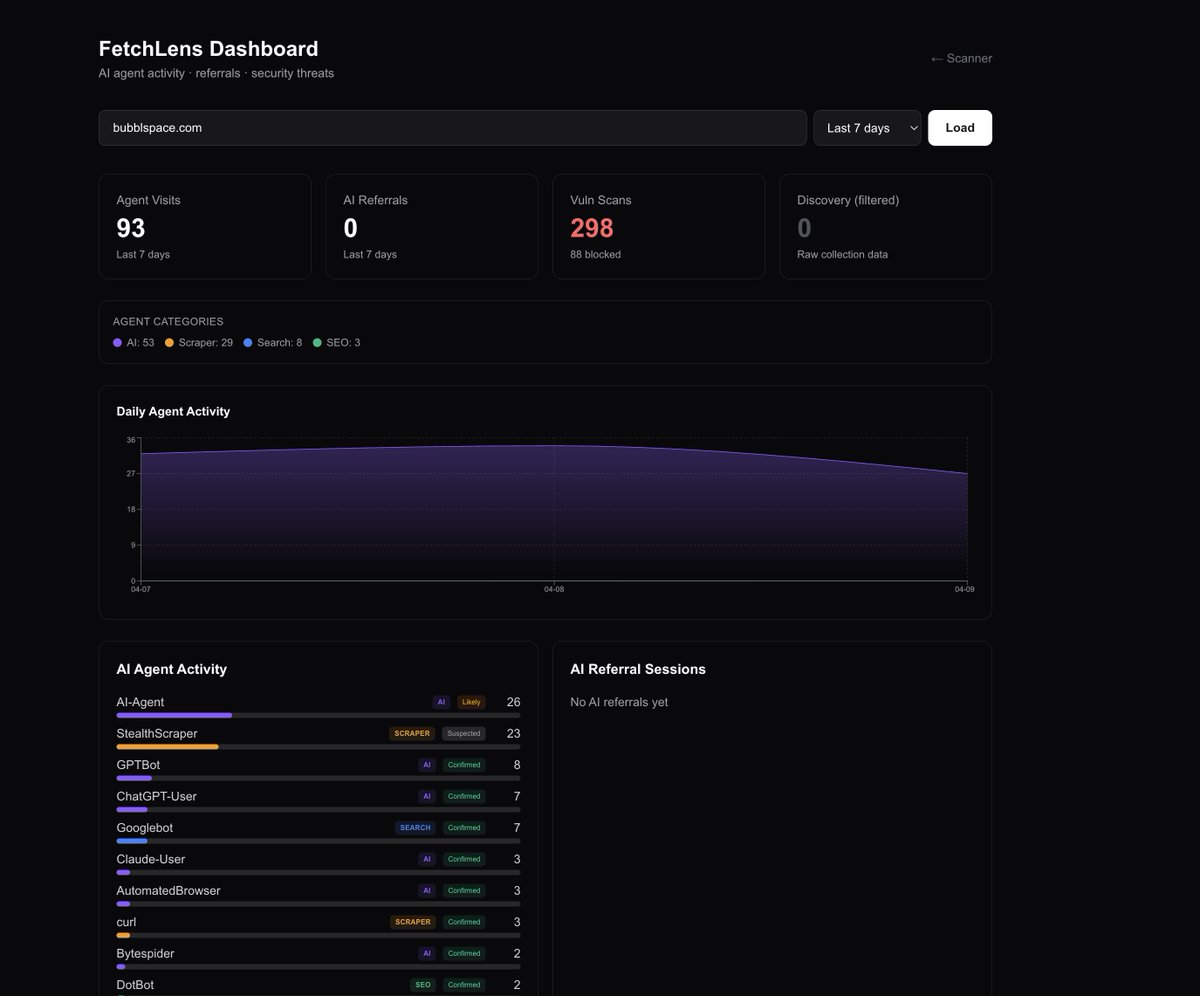This screenshot has height=996, width=1200.
Task: Click the Agent Visits 93 card
Action: [x=205, y=226]
